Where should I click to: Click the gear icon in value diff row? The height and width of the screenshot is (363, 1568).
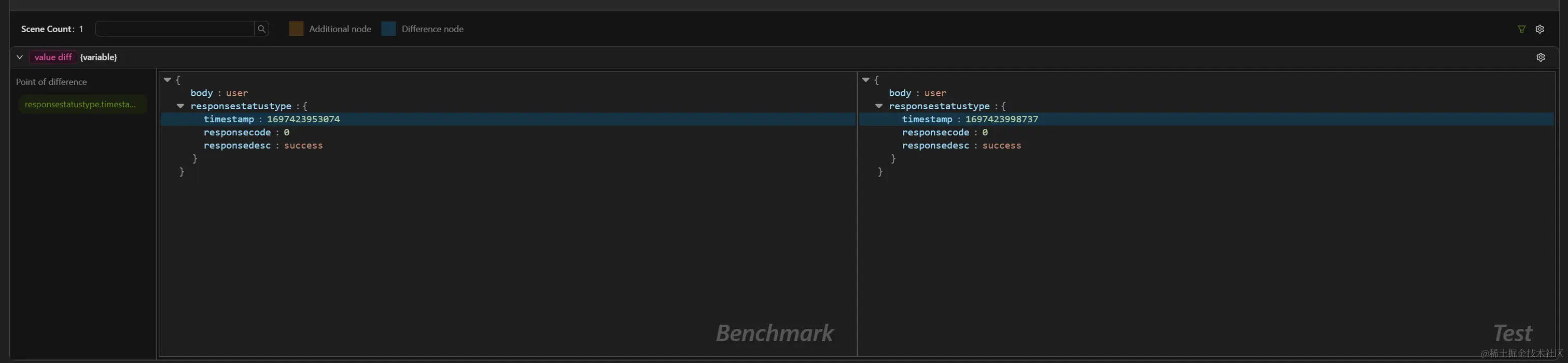(1540, 57)
